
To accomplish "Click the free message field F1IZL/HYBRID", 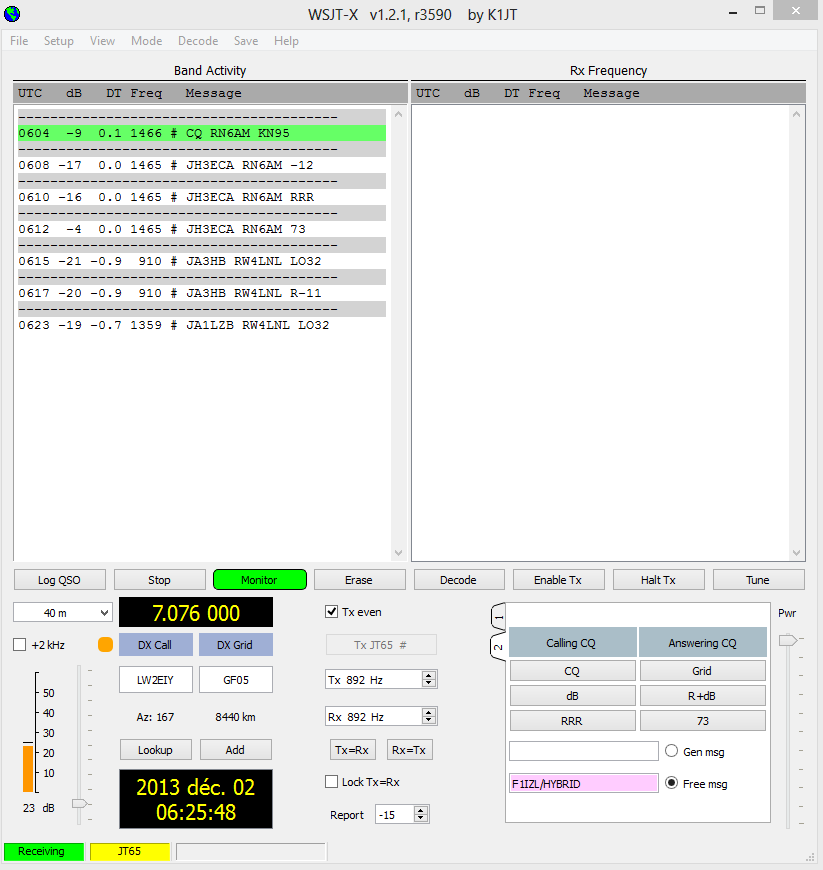I will 584,783.
